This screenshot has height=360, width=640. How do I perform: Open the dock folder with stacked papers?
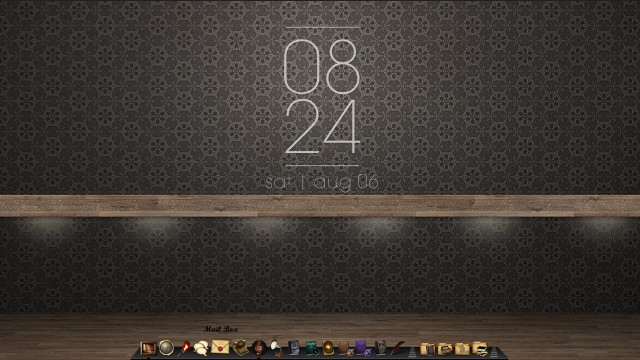[x=480, y=349]
